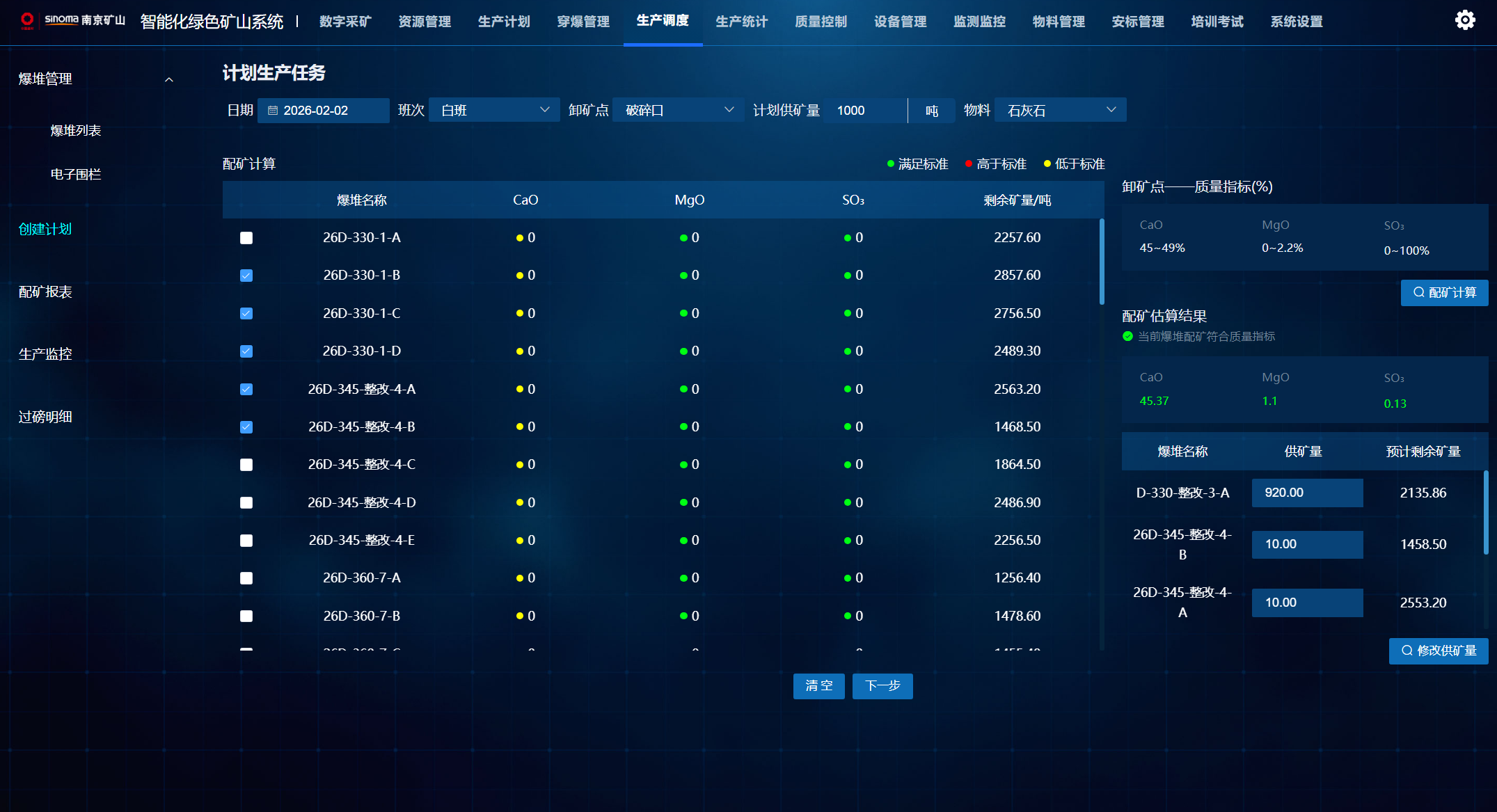Open the 物料 石灰石 dropdown
Screen dimensions: 1497x812
click(1061, 110)
